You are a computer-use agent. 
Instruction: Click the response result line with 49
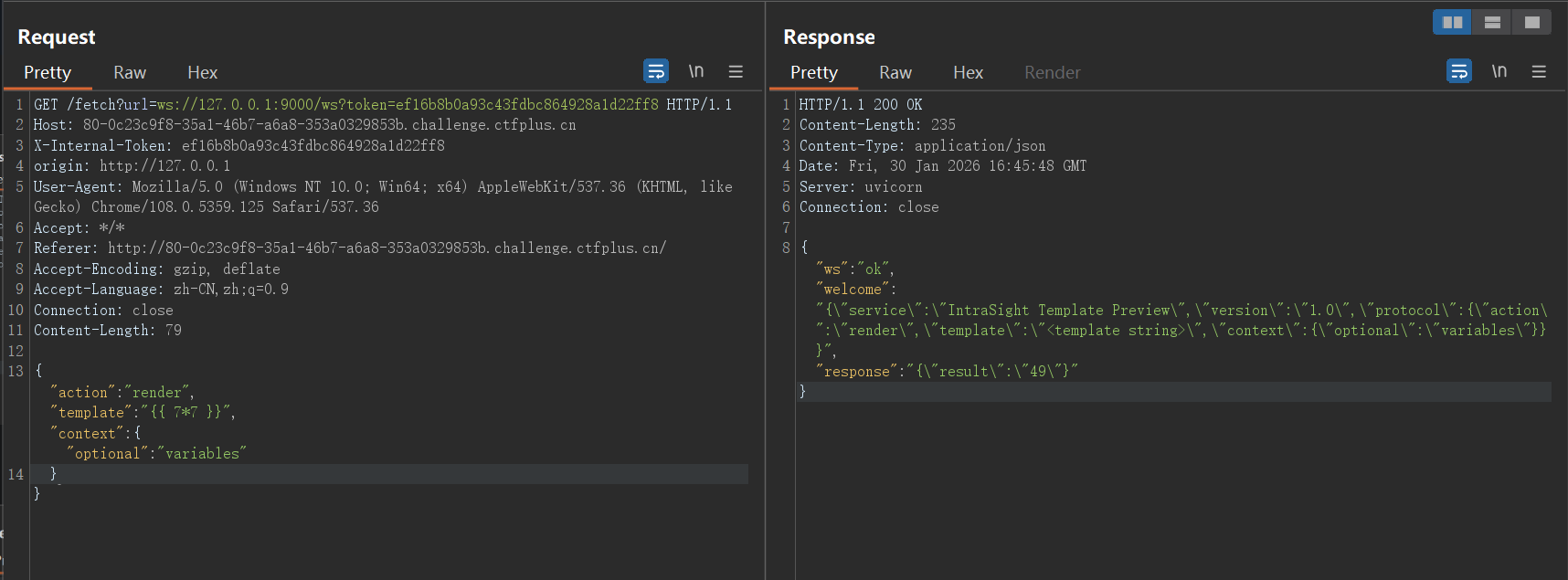tap(947, 372)
